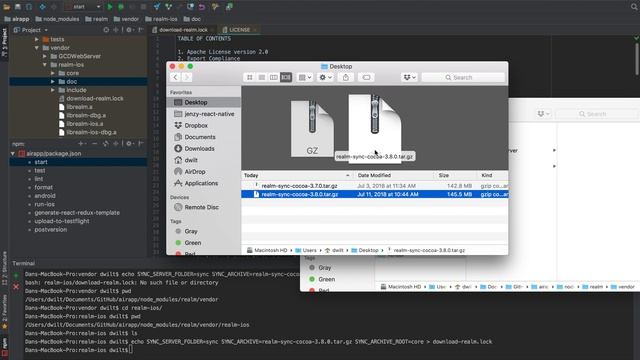Click the save all disk icon in IDE toolbar

click(x=18, y=7)
